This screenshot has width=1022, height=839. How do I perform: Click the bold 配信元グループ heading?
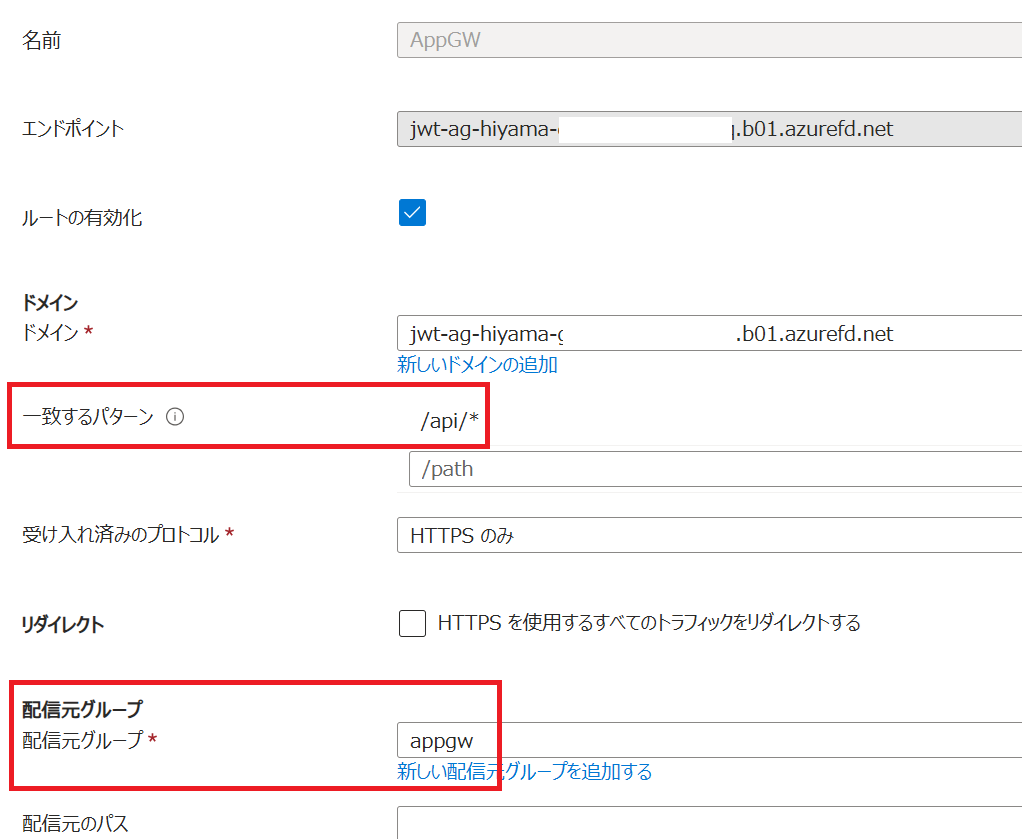click(x=82, y=709)
